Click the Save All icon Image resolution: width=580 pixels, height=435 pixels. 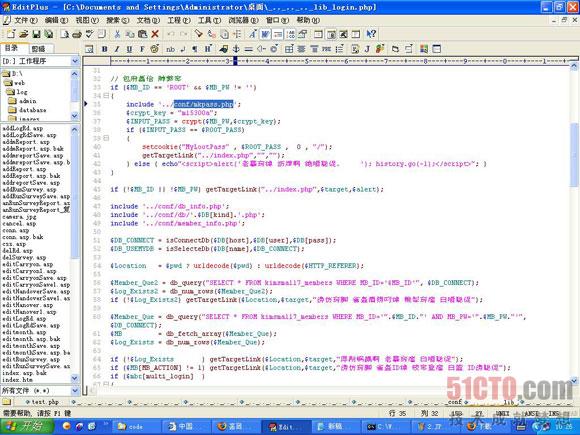(x=48, y=34)
